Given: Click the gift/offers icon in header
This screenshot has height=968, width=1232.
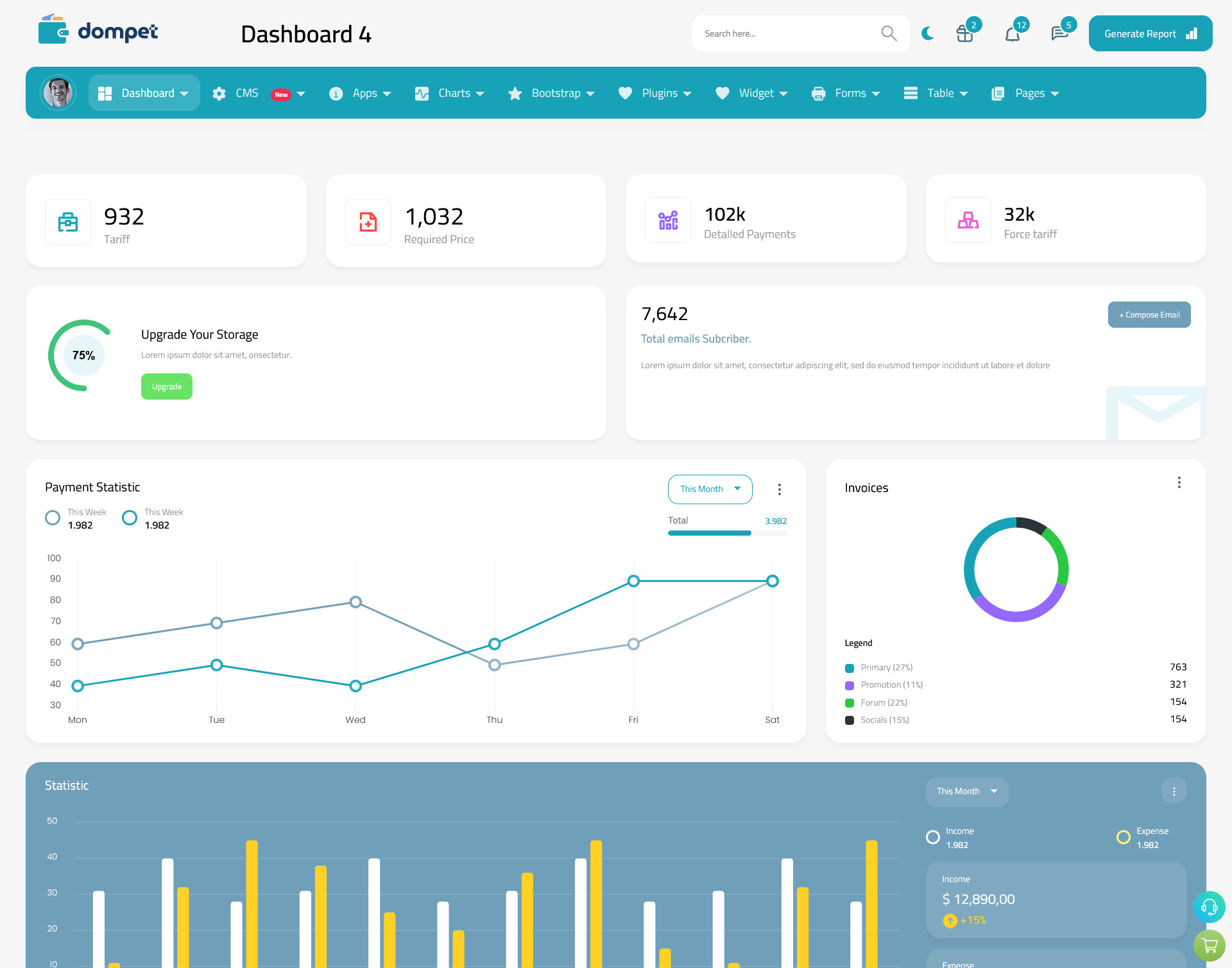Looking at the screenshot, I should tap(964, 33).
